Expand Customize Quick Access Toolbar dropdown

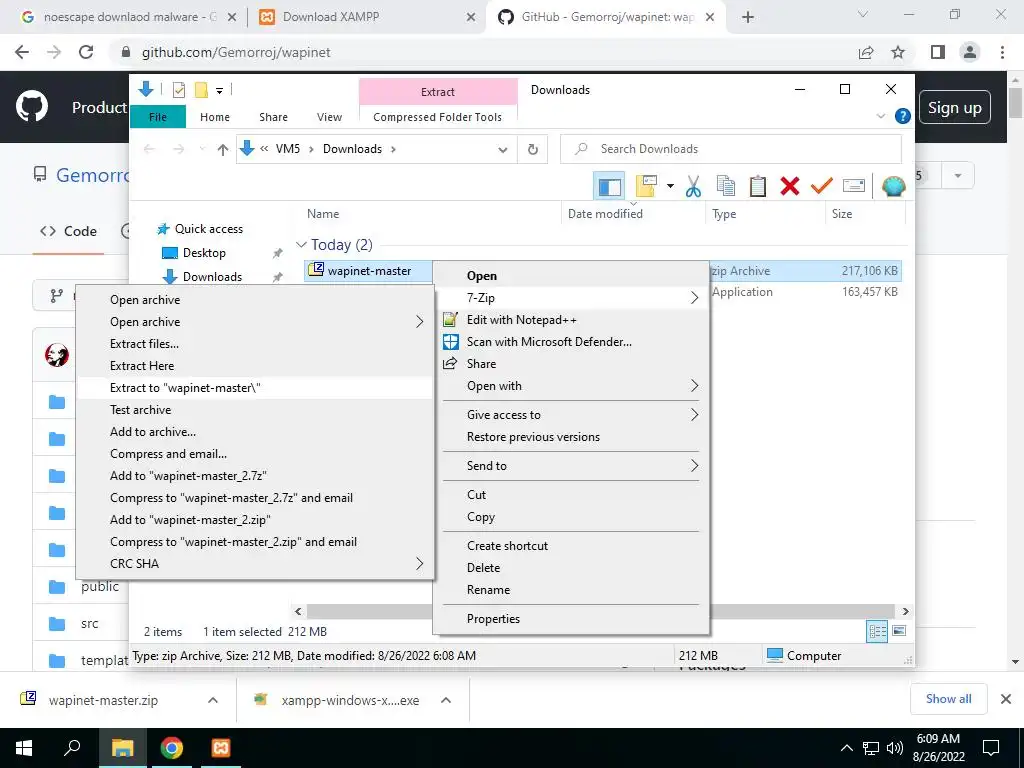pyautogui.click(x=219, y=91)
